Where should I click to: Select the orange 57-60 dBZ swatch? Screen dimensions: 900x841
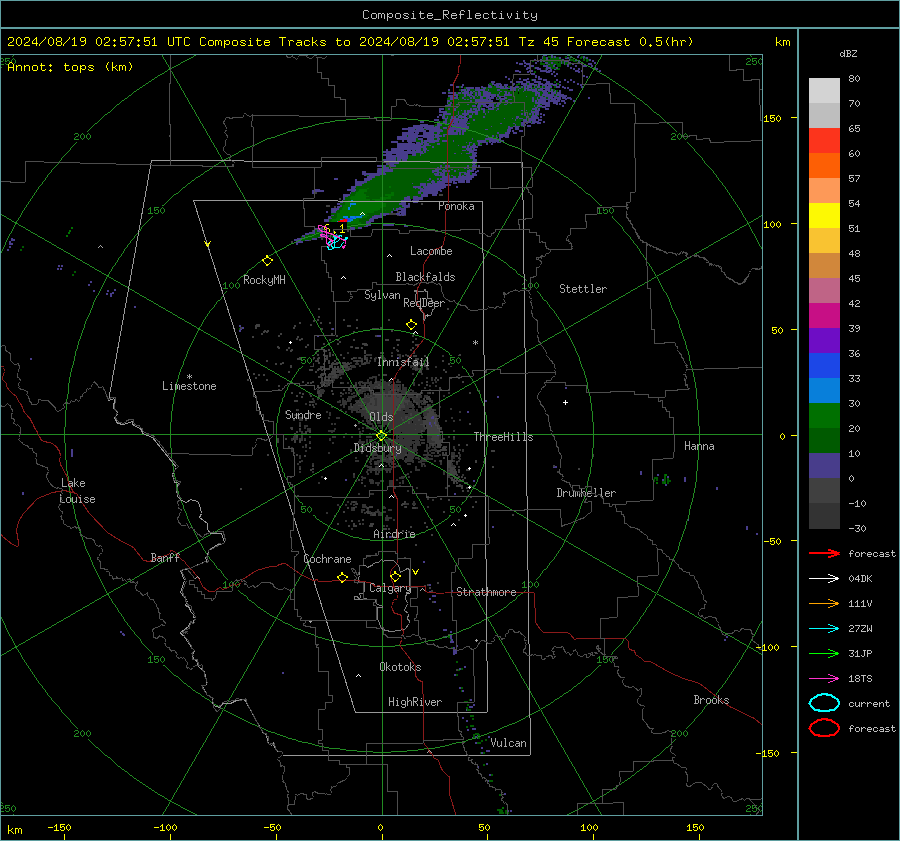824,166
